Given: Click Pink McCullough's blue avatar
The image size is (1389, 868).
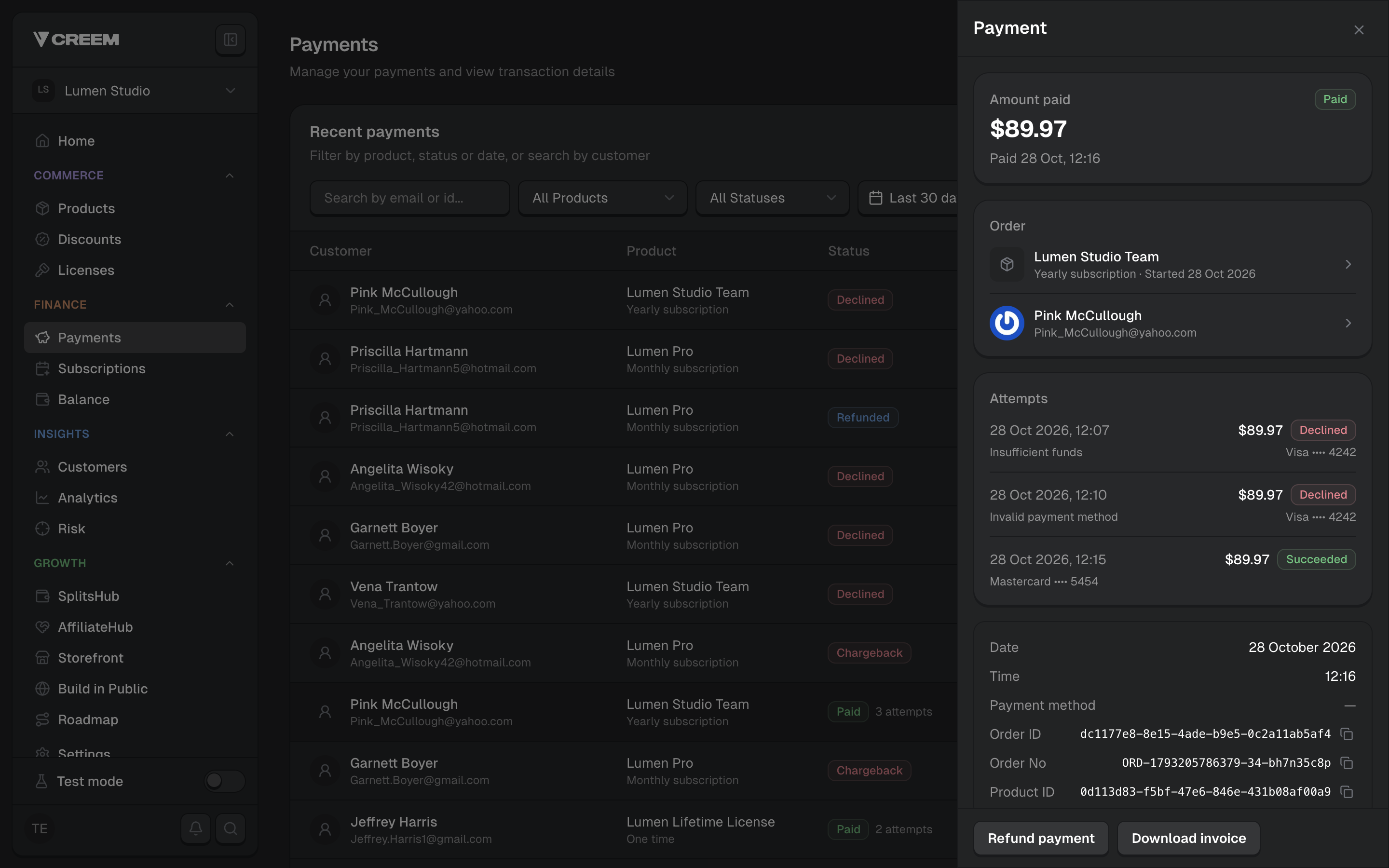Looking at the screenshot, I should click(x=1007, y=323).
